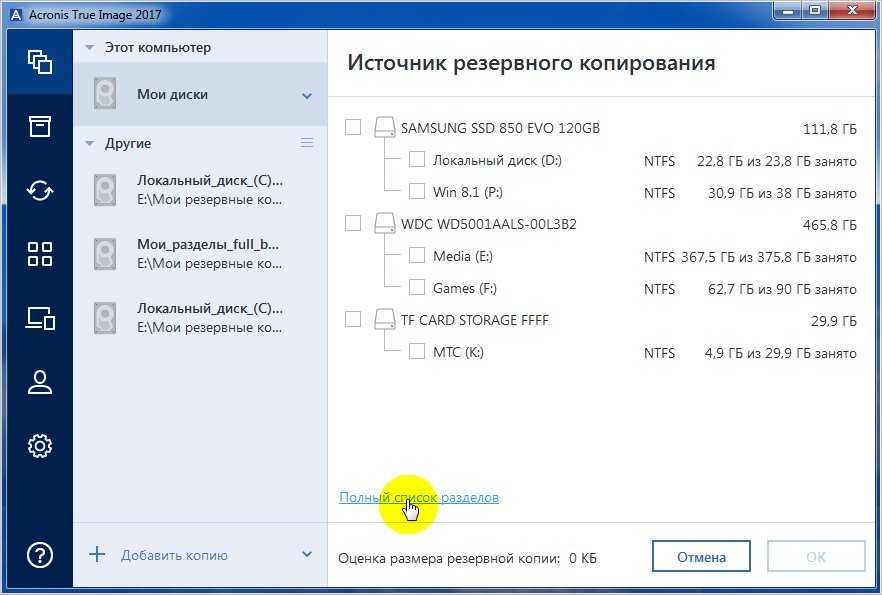
Task: Click the Полный список разделов link
Action: tap(418, 497)
